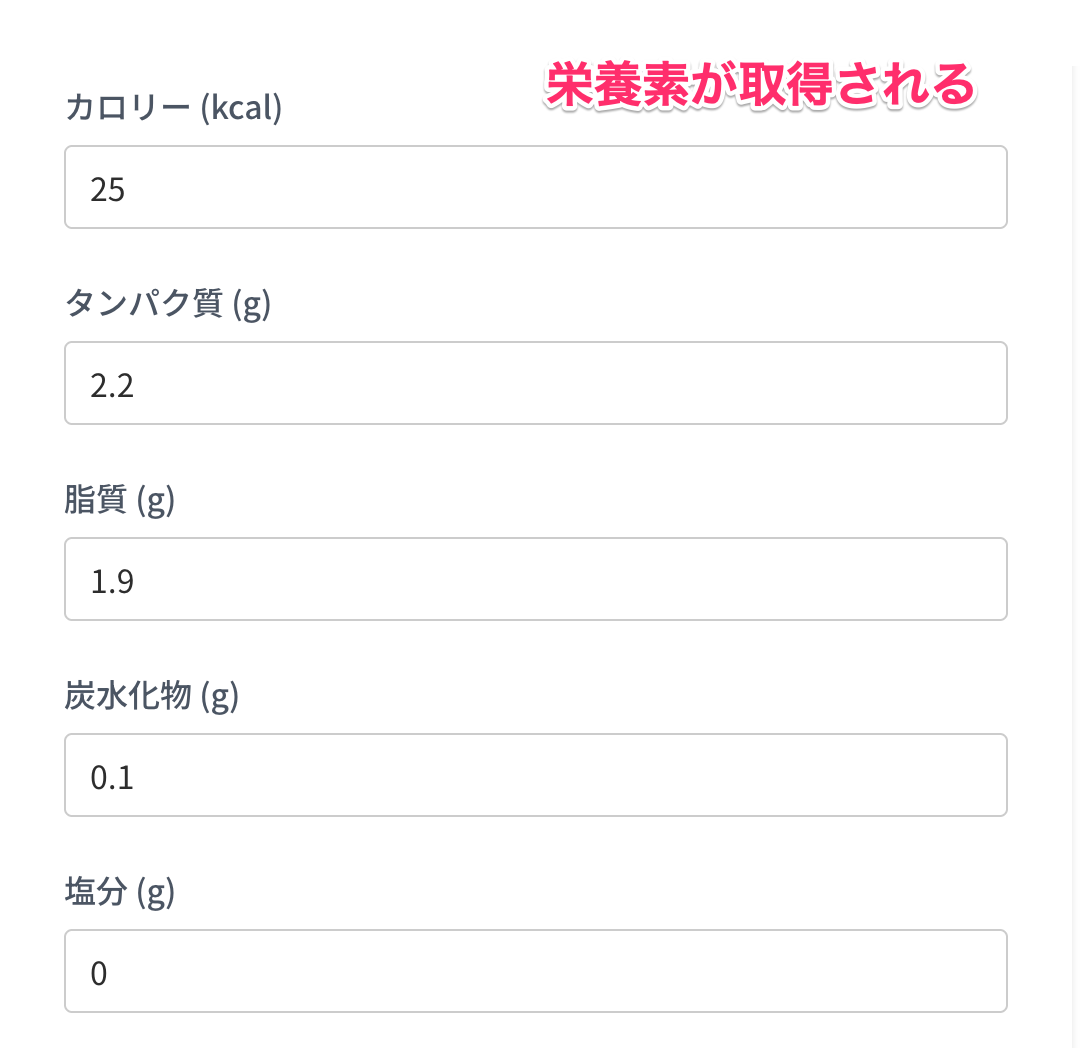Select the 脂質 (g) text field

536,579
